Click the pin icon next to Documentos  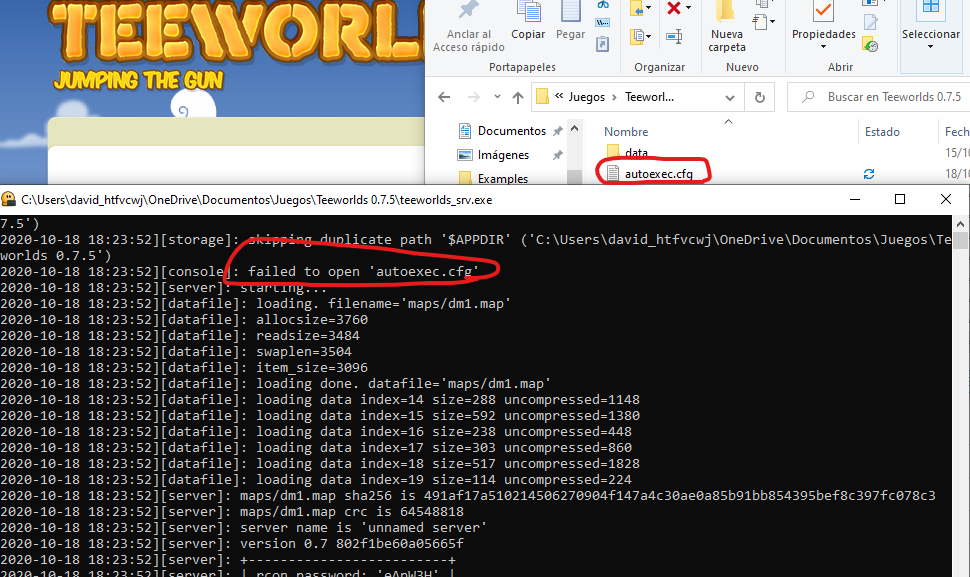tap(557, 130)
